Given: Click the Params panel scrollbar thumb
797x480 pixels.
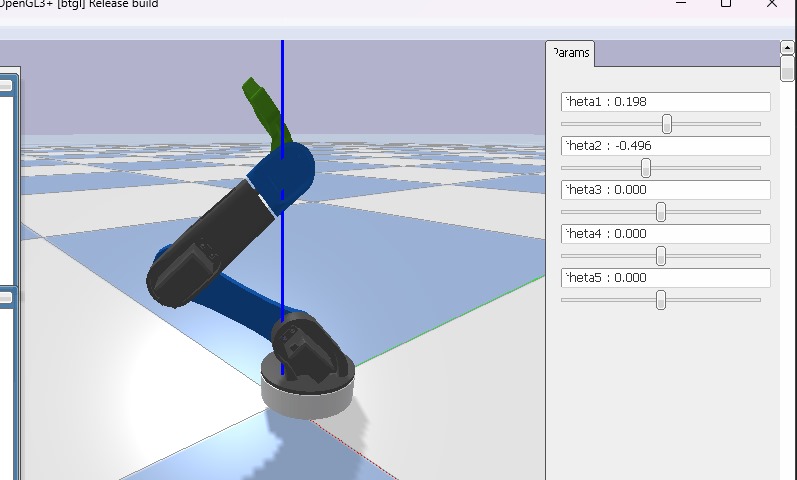Looking at the screenshot, I should [788, 68].
